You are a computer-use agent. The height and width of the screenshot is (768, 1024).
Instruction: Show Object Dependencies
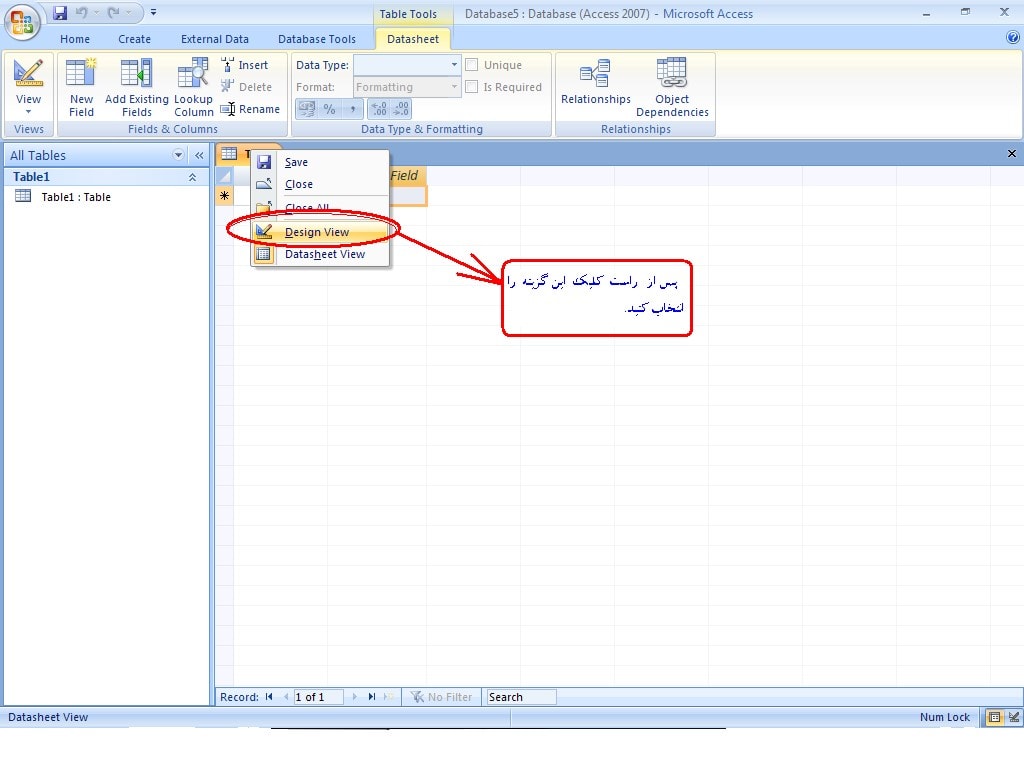[x=672, y=88]
